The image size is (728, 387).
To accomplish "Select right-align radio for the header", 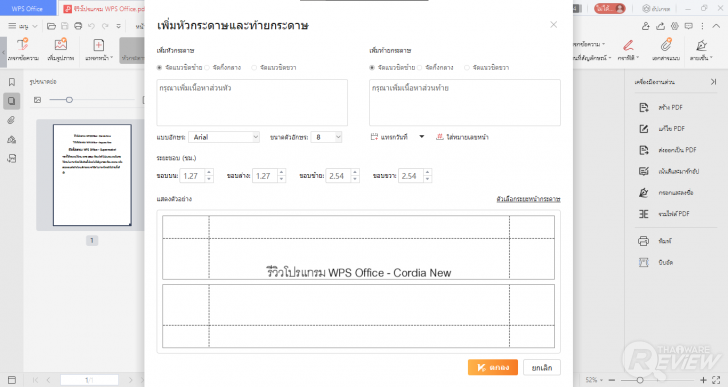I will pos(254,68).
